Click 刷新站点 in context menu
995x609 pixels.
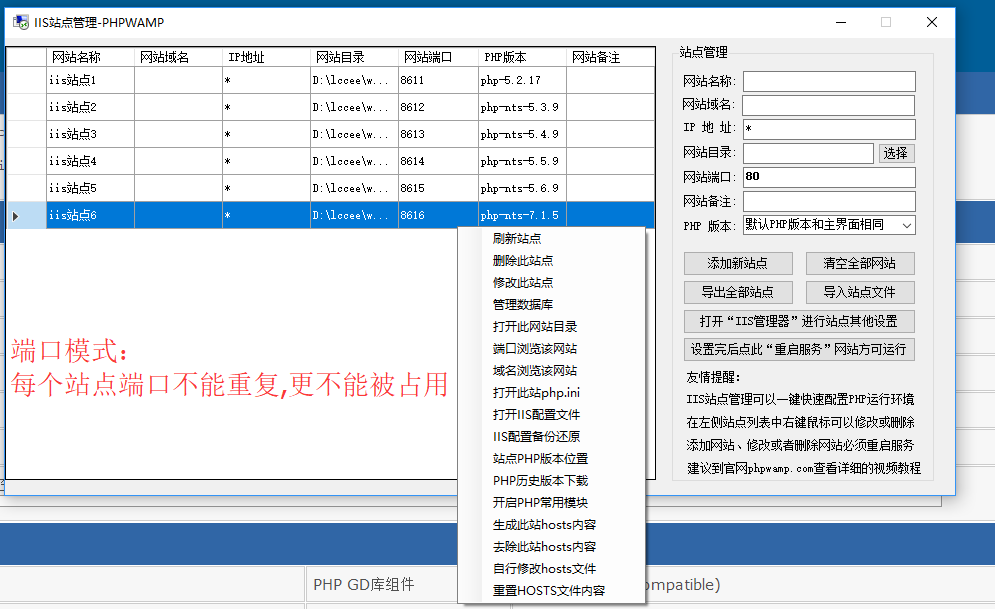(x=517, y=238)
